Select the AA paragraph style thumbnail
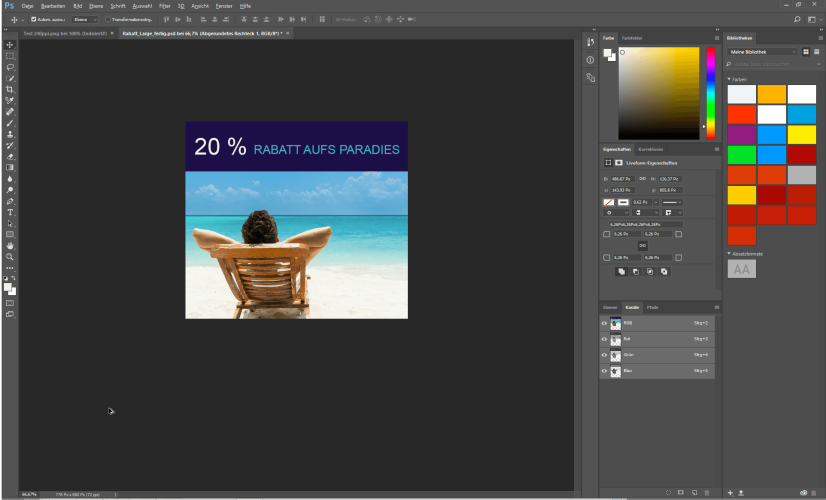The image size is (826, 500). coord(742,269)
